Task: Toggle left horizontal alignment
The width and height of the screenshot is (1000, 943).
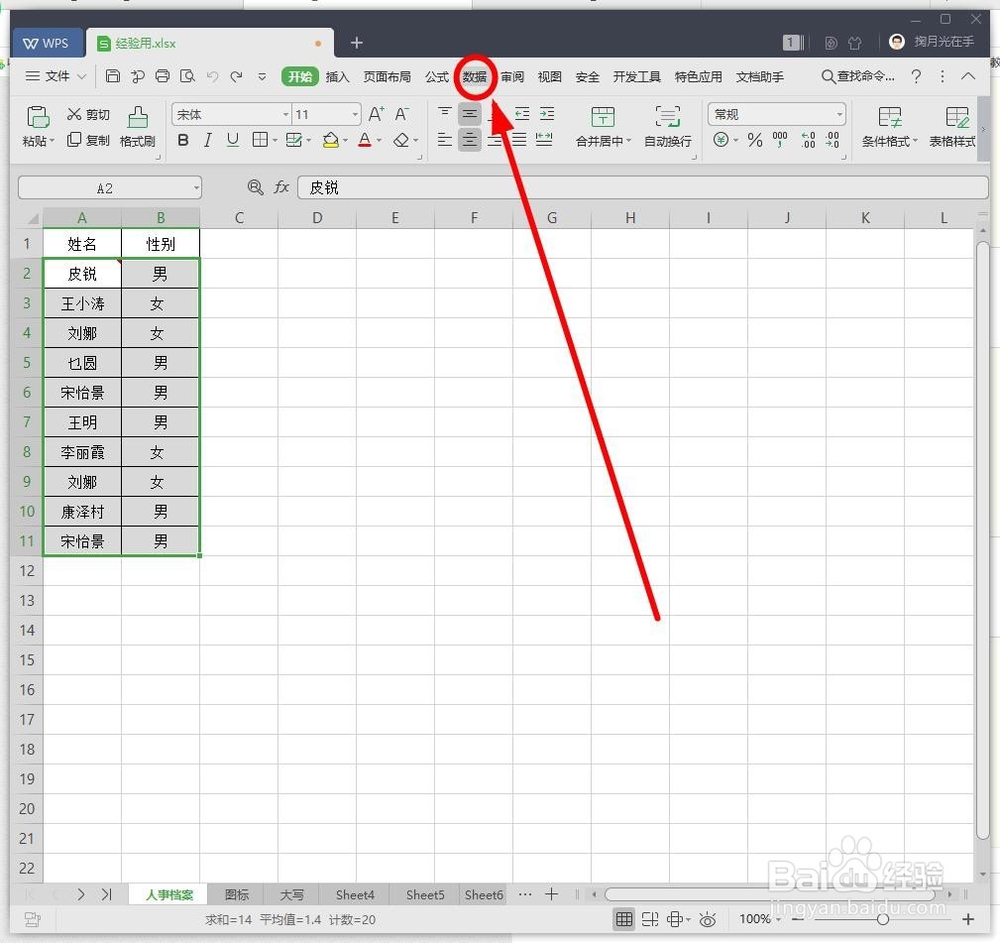Action: (445, 140)
